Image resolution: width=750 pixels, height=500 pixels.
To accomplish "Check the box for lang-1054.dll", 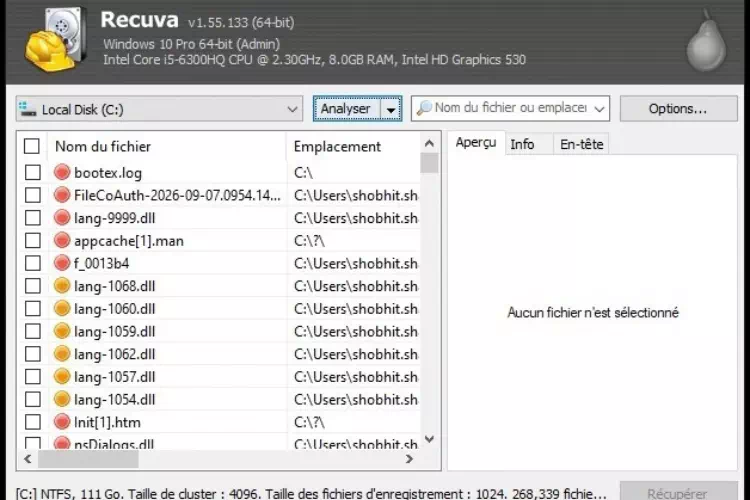I will pos(33,399).
